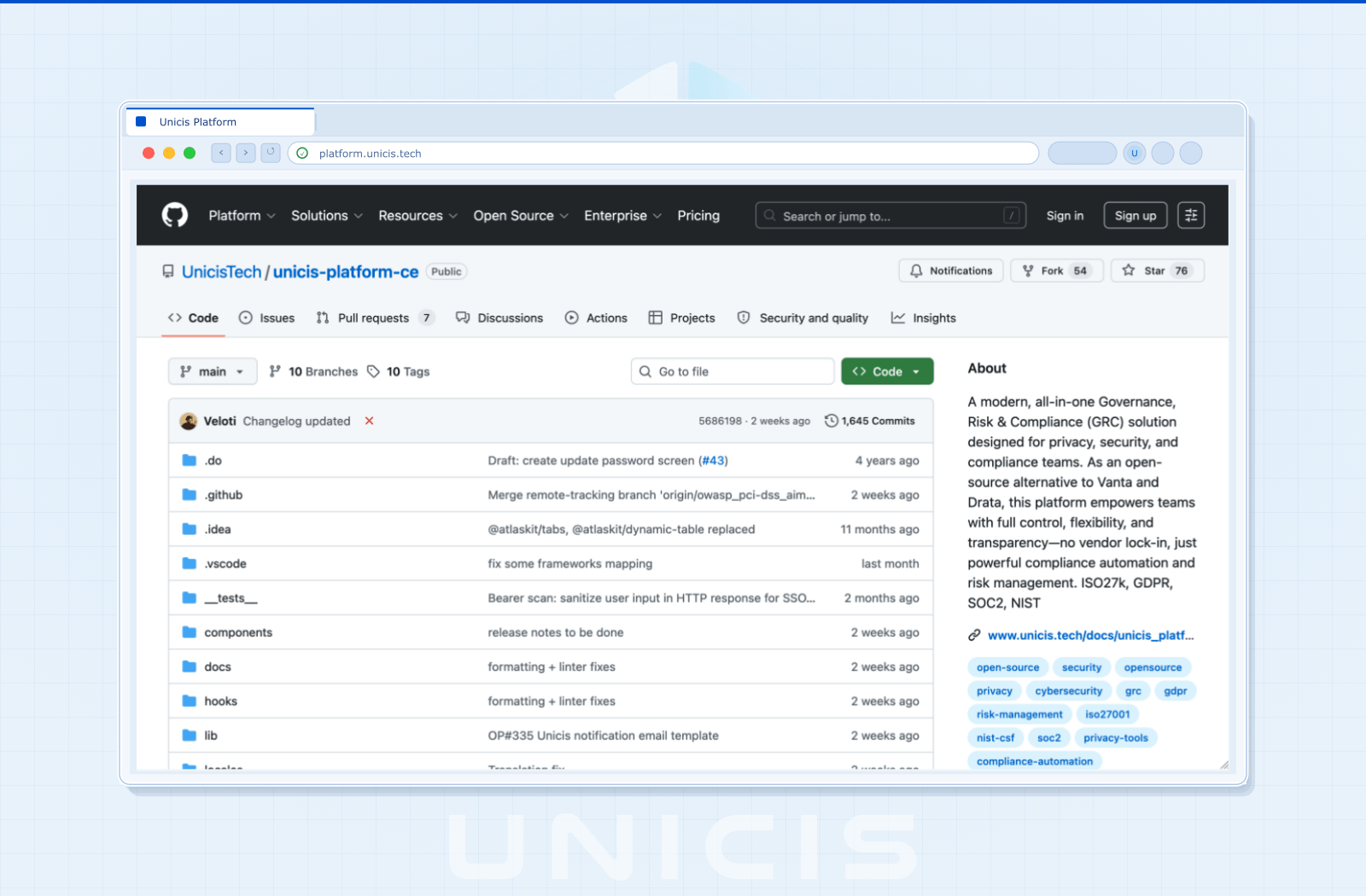Click the Notifications bell button

951,271
